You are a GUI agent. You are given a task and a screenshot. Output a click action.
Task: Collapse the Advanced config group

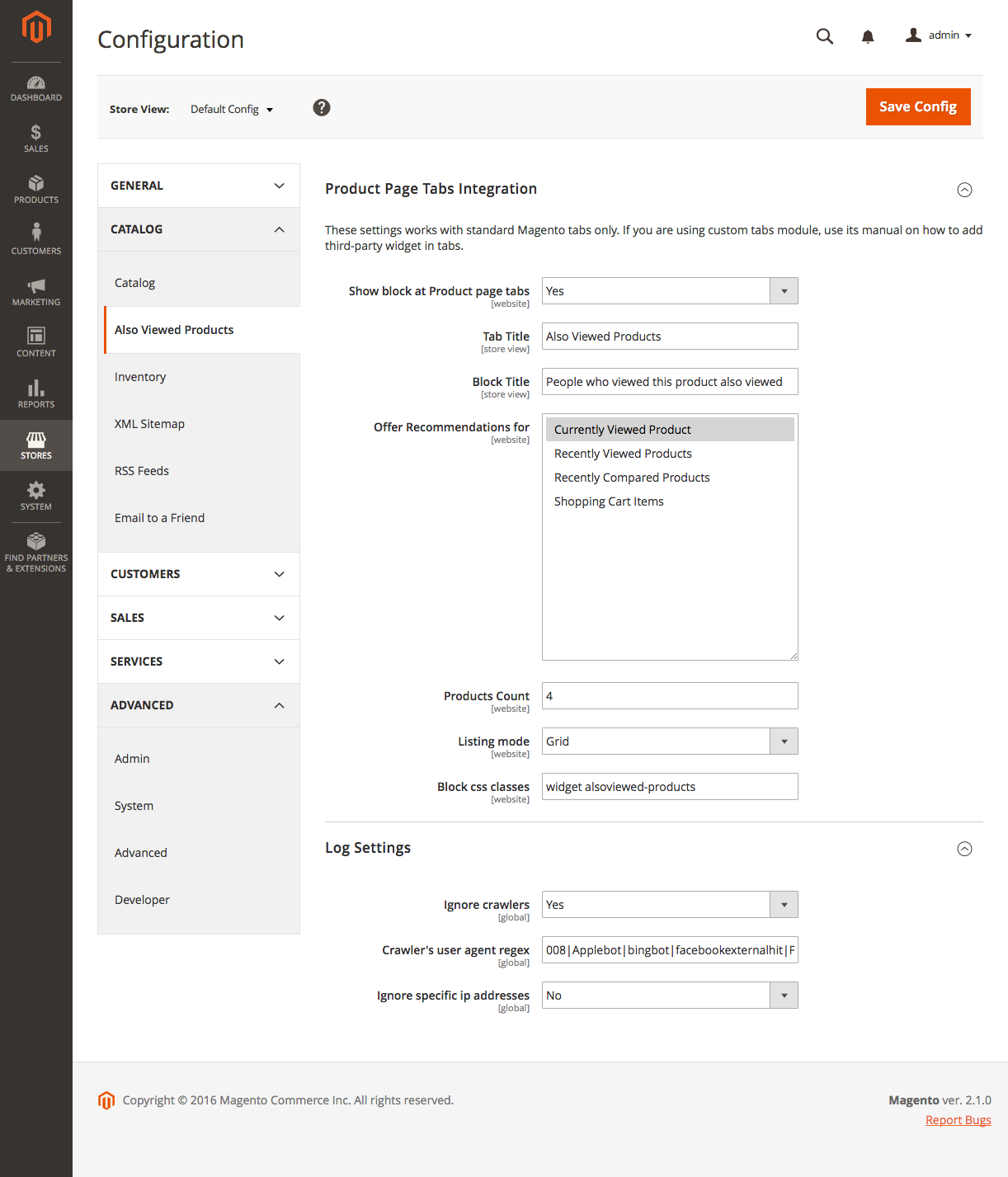point(199,705)
